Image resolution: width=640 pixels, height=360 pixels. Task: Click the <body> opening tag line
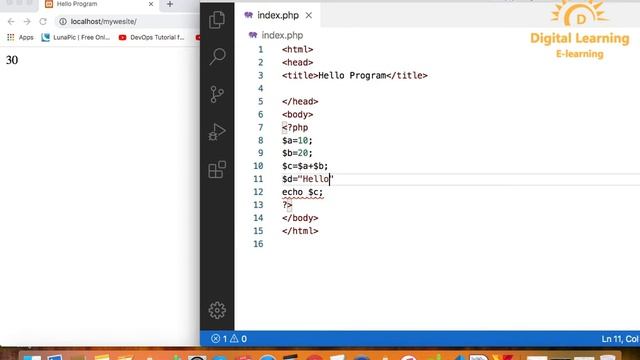coord(298,114)
